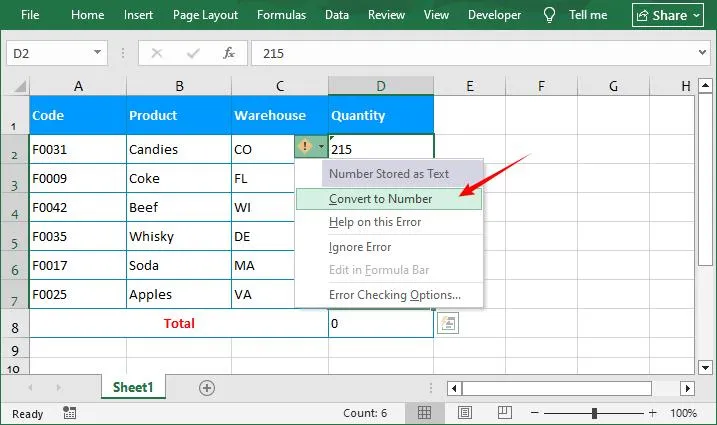Select column A header
Viewport: 717px width, 425px height.
tap(78, 86)
